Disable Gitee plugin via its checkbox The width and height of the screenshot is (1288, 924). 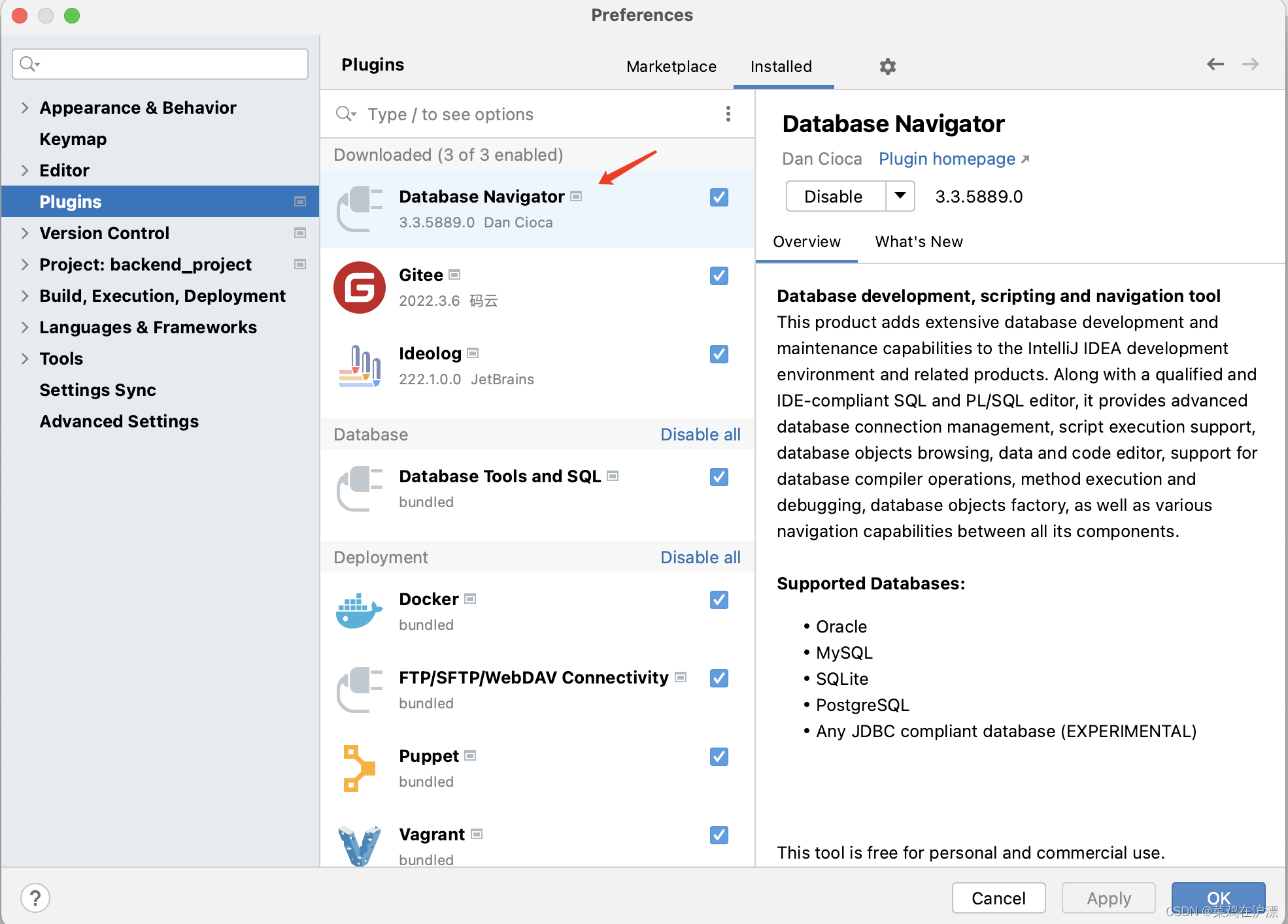pyautogui.click(x=719, y=275)
